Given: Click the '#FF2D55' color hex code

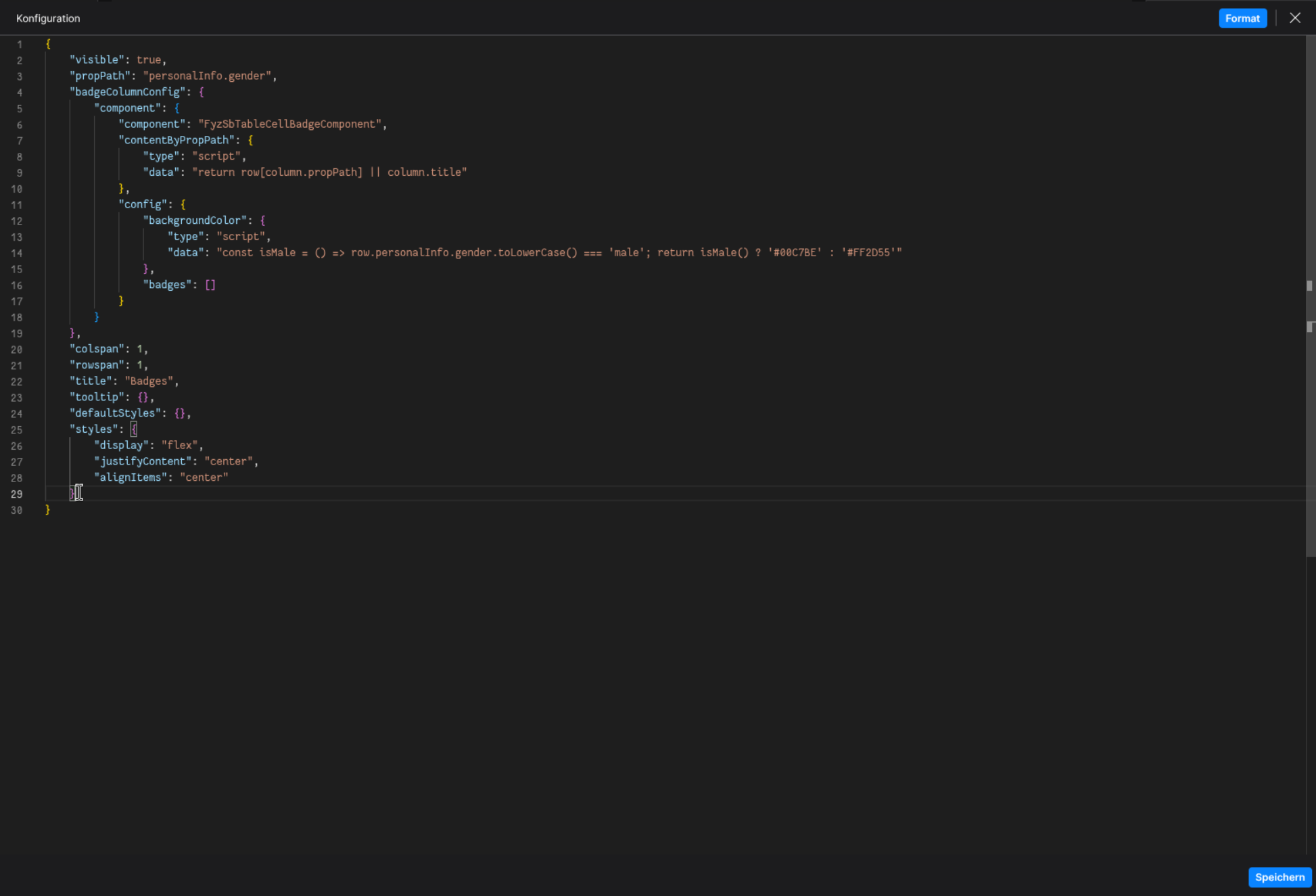Looking at the screenshot, I should click(x=868, y=253).
